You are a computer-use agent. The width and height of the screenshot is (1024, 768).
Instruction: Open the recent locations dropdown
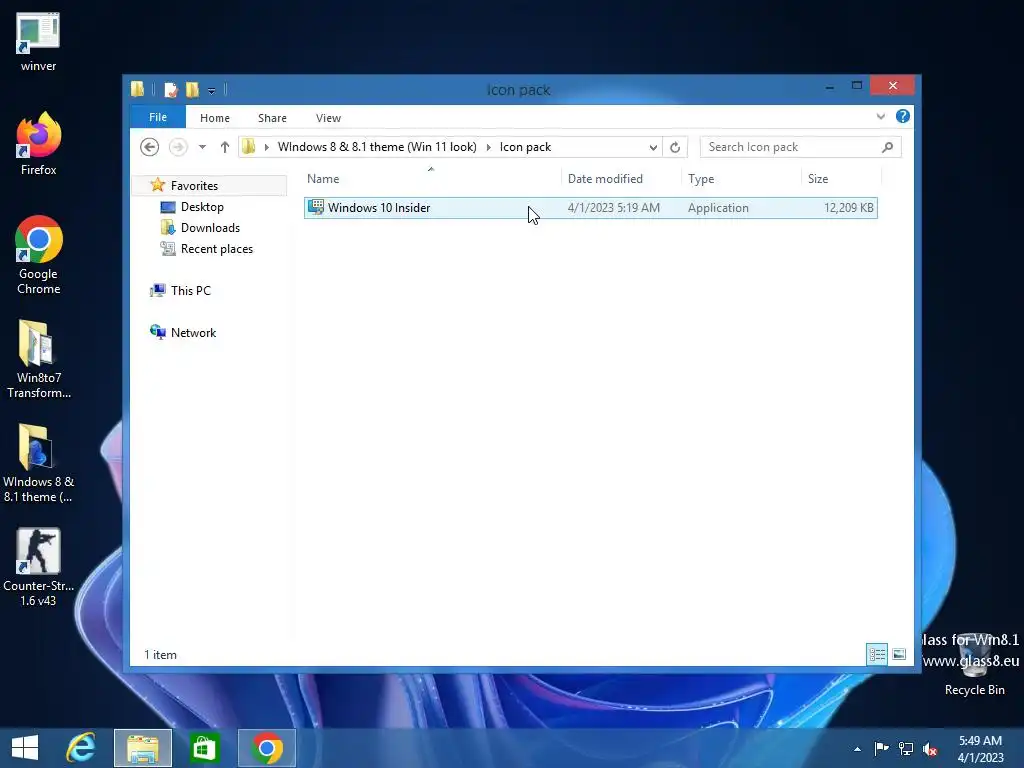point(202,147)
